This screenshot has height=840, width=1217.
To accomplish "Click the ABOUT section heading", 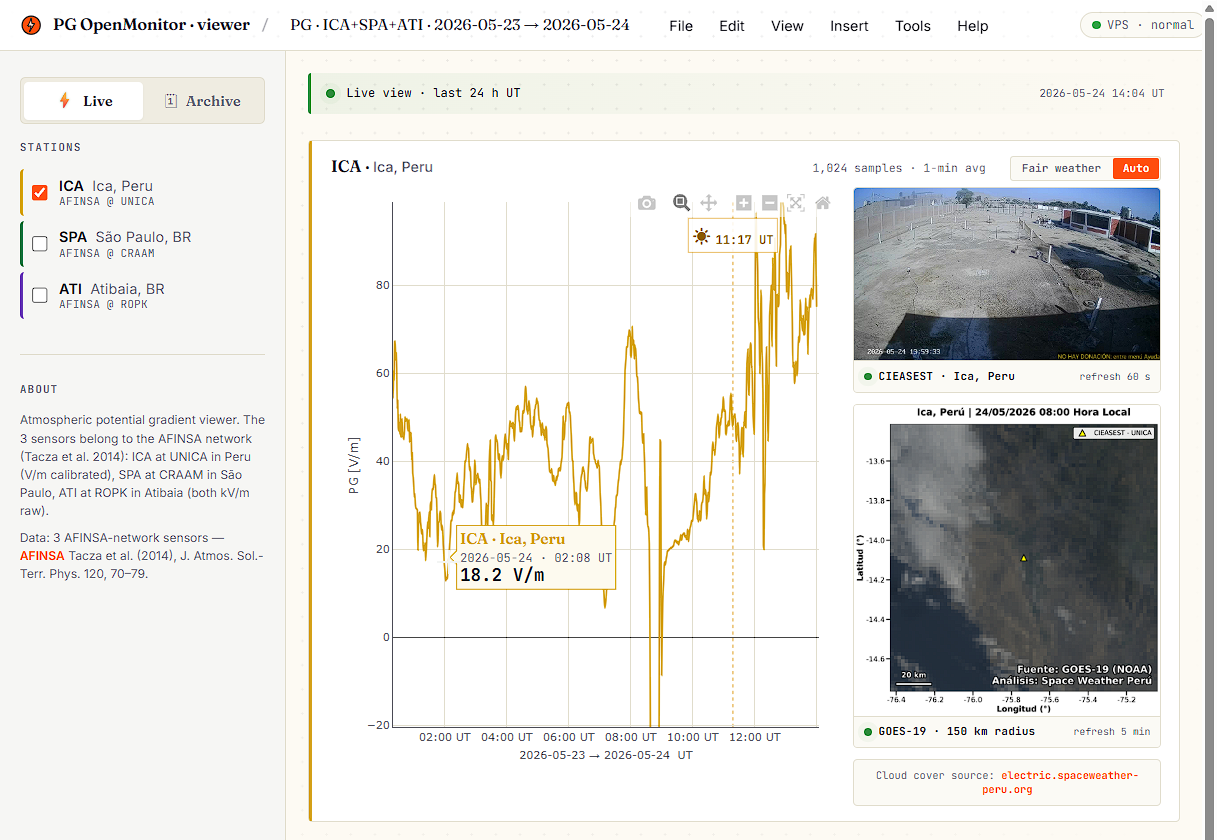I will click(x=39, y=389).
